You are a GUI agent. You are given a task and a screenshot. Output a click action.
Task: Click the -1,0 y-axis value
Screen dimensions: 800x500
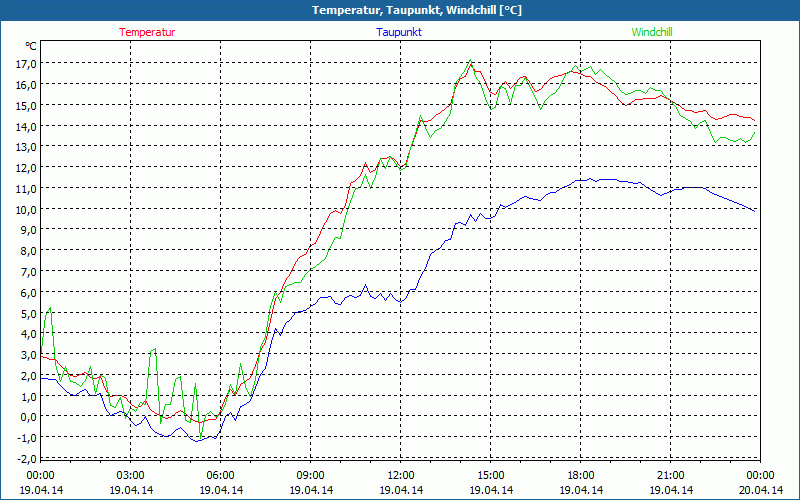click(x=27, y=438)
